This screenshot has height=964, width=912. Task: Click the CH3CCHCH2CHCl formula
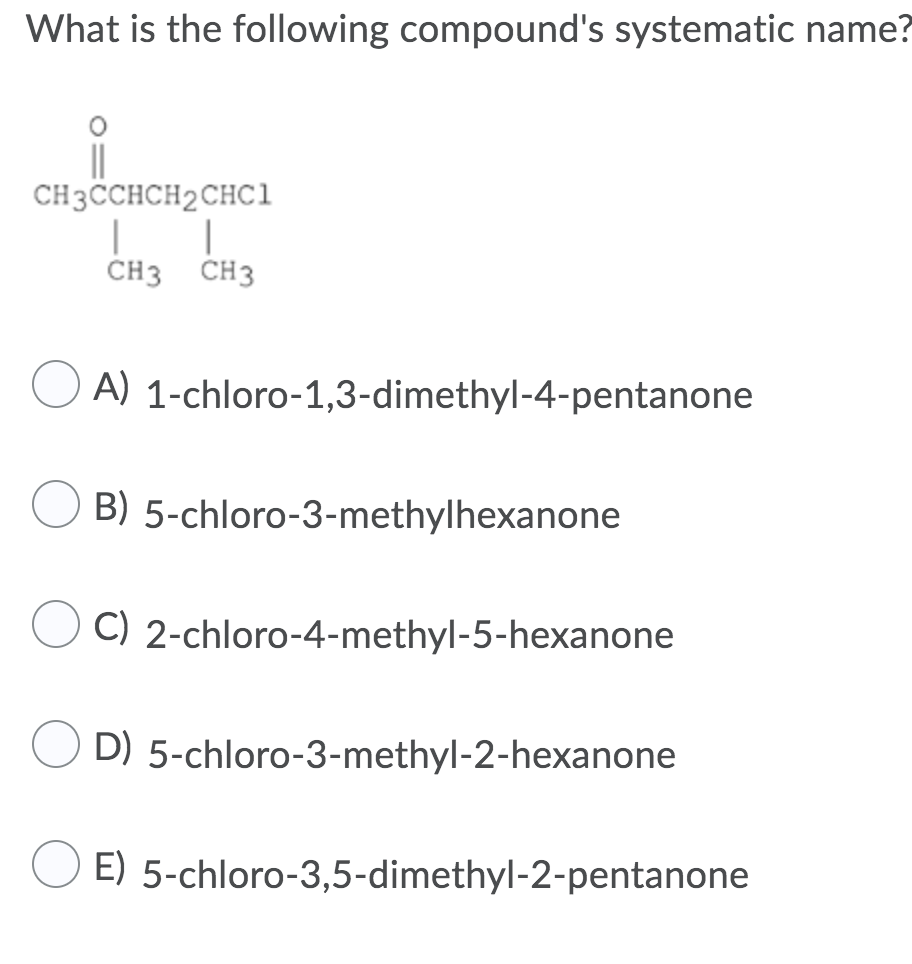[x=150, y=196]
